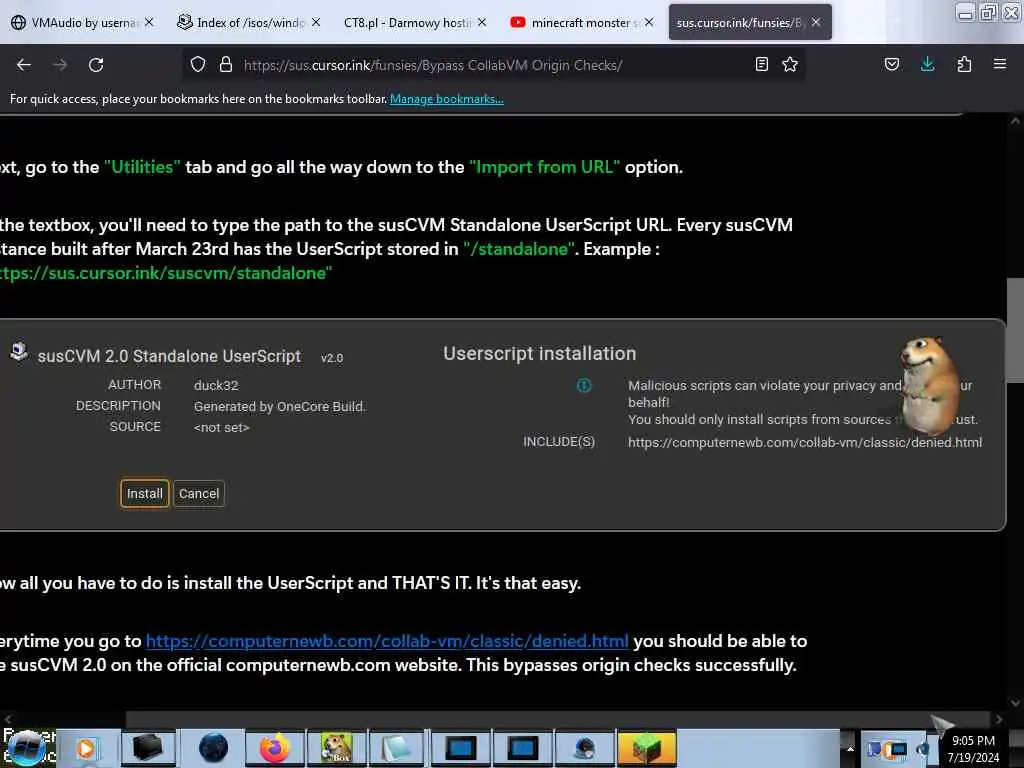Open the Pocket save icon
This screenshot has height=768, width=1024.
click(x=892, y=65)
